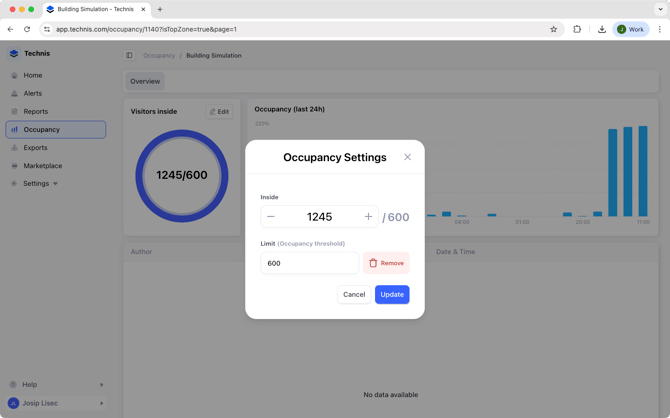Go to Reports in the sidebar
The height and width of the screenshot is (418, 670).
pyautogui.click(x=36, y=111)
